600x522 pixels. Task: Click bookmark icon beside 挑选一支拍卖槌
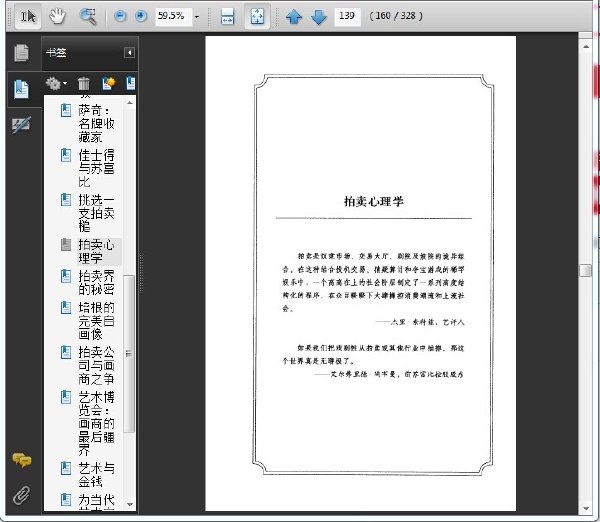66,199
